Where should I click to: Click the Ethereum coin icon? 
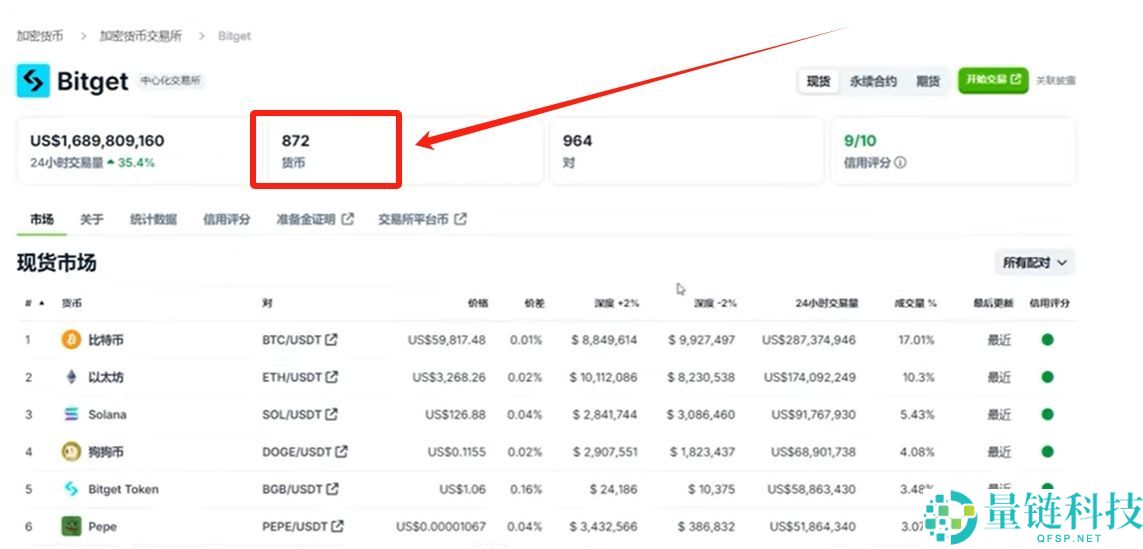(71, 377)
